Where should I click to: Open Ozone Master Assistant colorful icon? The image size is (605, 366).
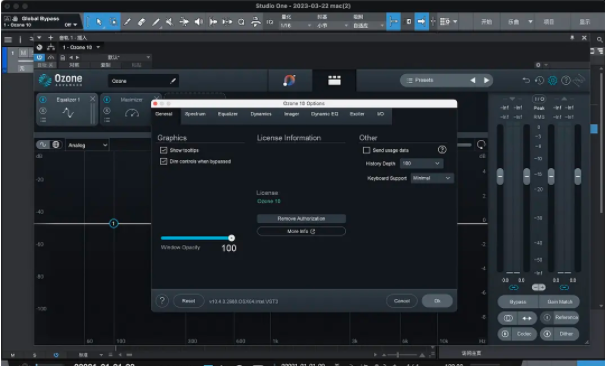coord(289,80)
